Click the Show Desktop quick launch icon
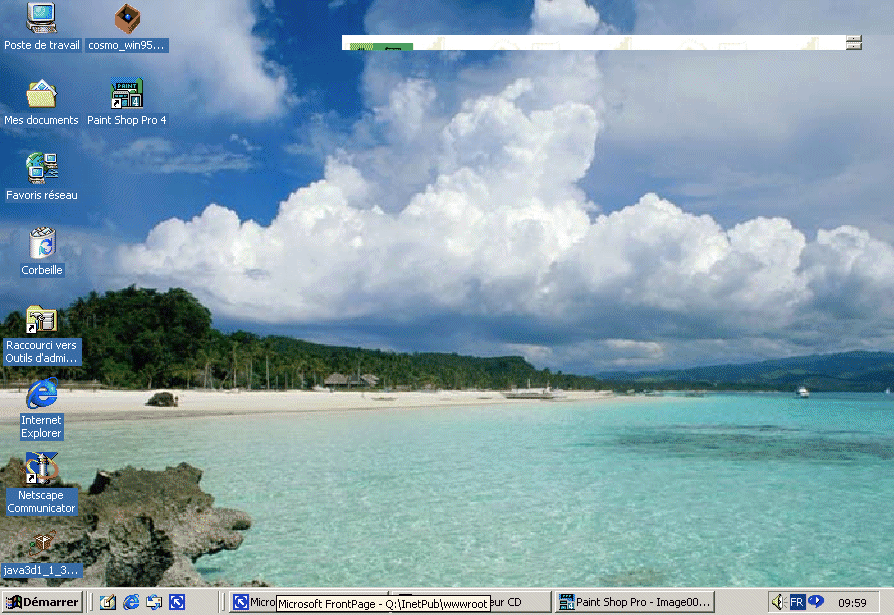 point(108,602)
